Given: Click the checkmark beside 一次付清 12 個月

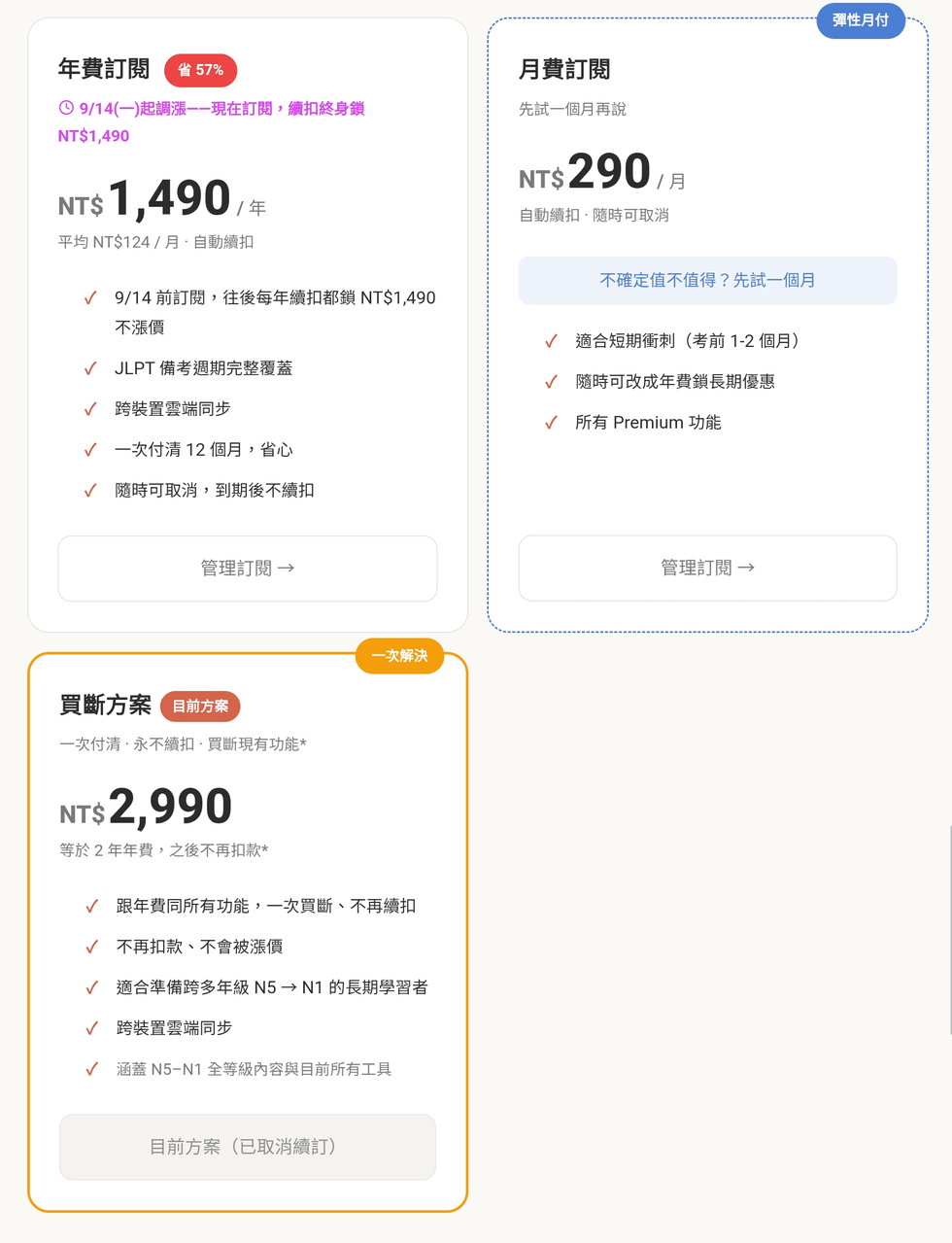Looking at the screenshot, I should (90, 450).
